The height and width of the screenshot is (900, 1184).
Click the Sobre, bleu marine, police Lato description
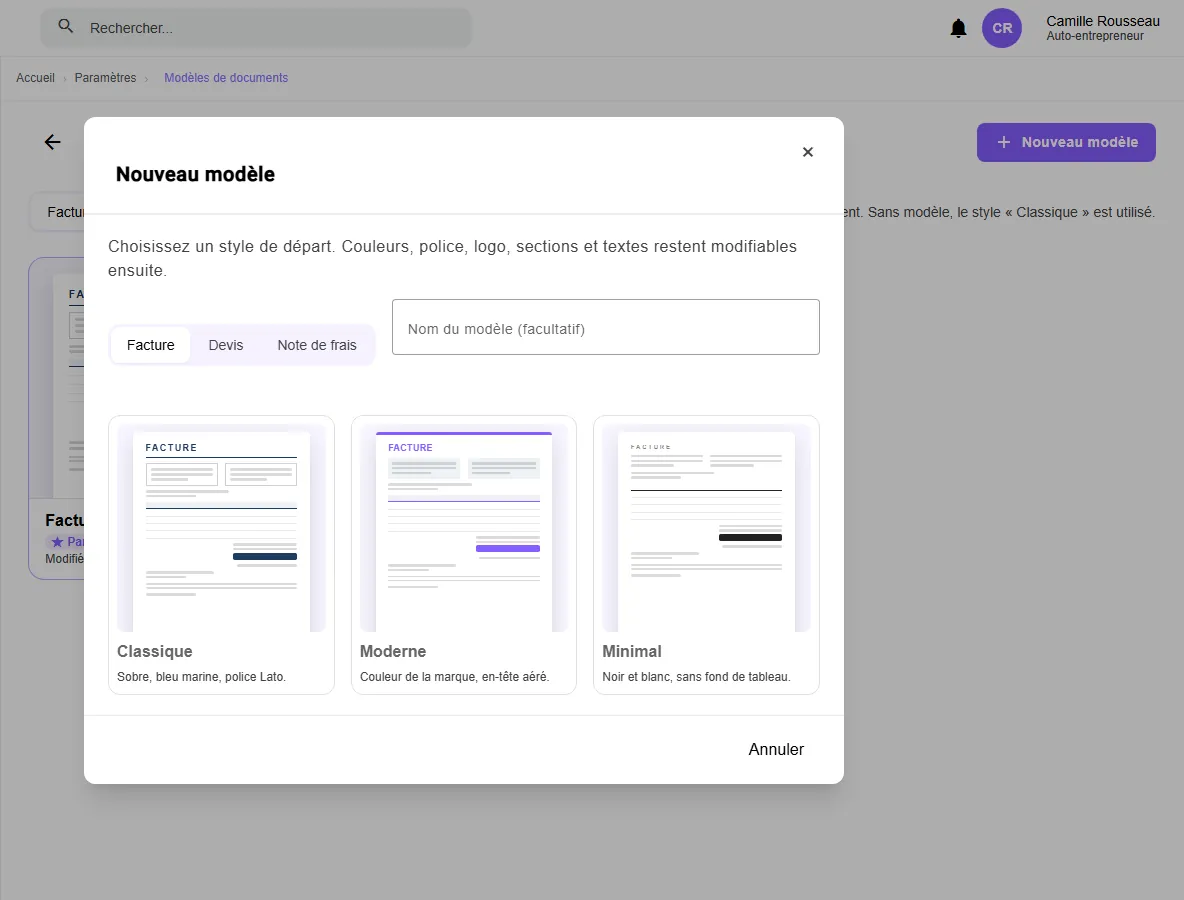click(202, 677)
